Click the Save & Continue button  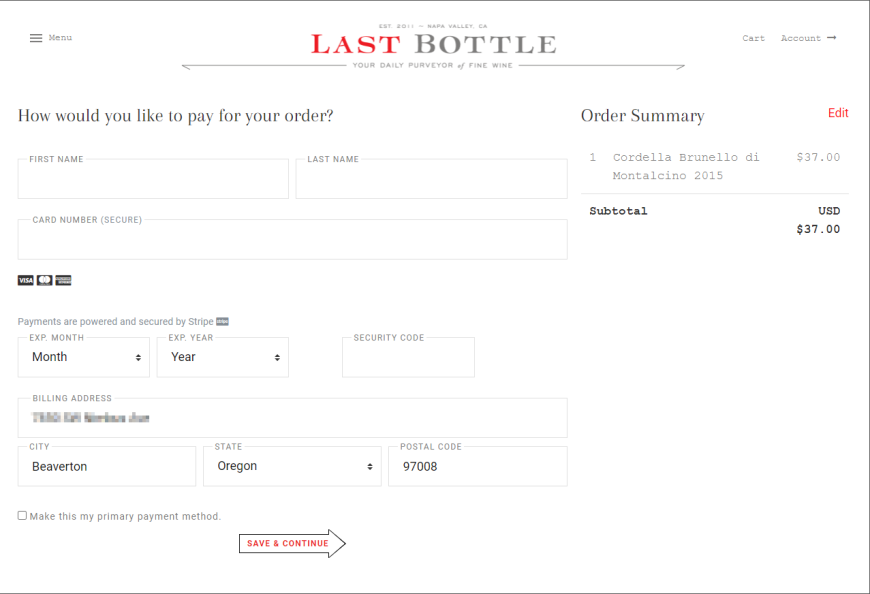[292, 544]
